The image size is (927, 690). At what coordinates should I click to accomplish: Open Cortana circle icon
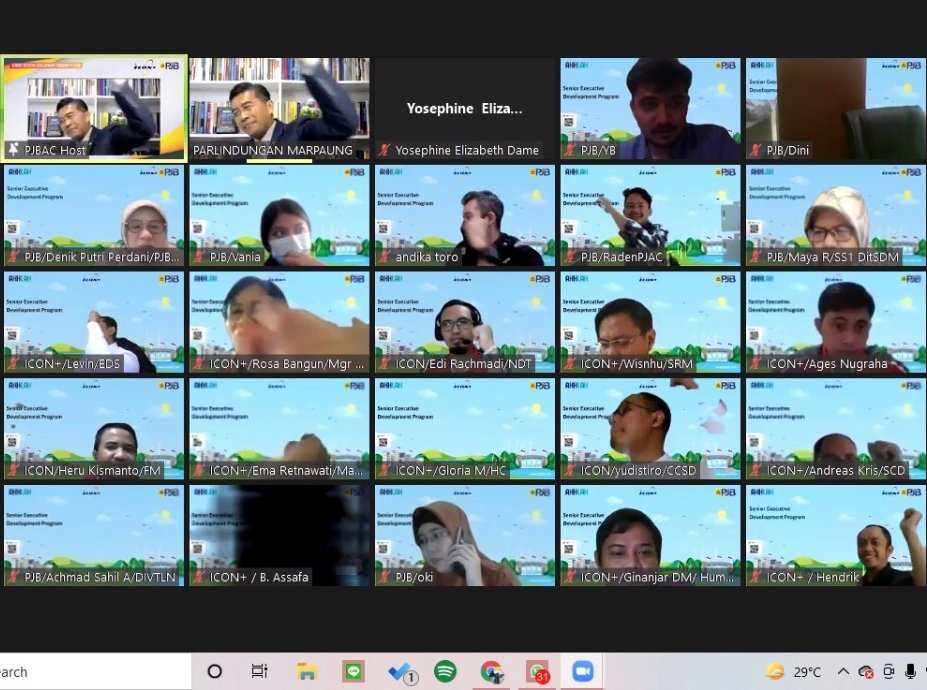click(214, 671)
